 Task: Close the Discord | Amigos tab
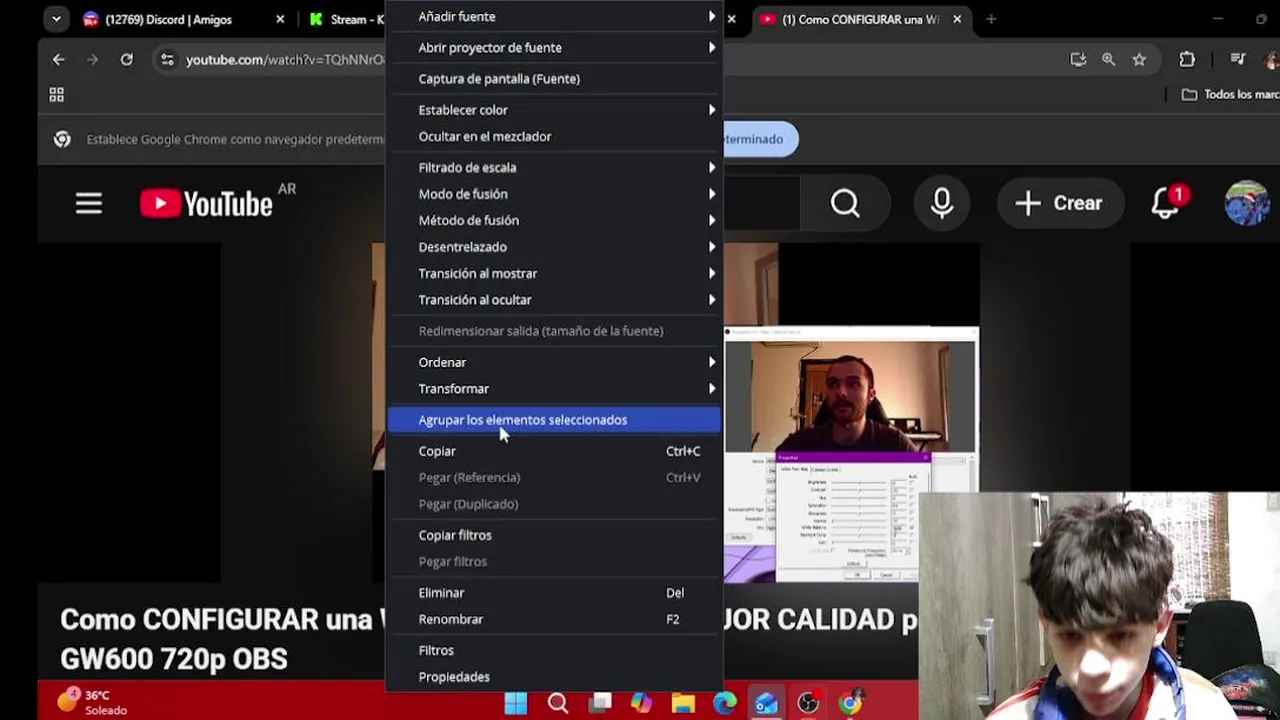click(x=280, y=19)
